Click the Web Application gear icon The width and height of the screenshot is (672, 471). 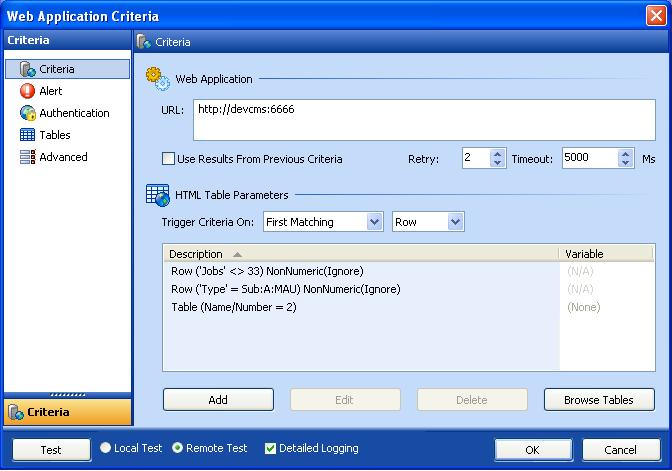pos(158,79)
